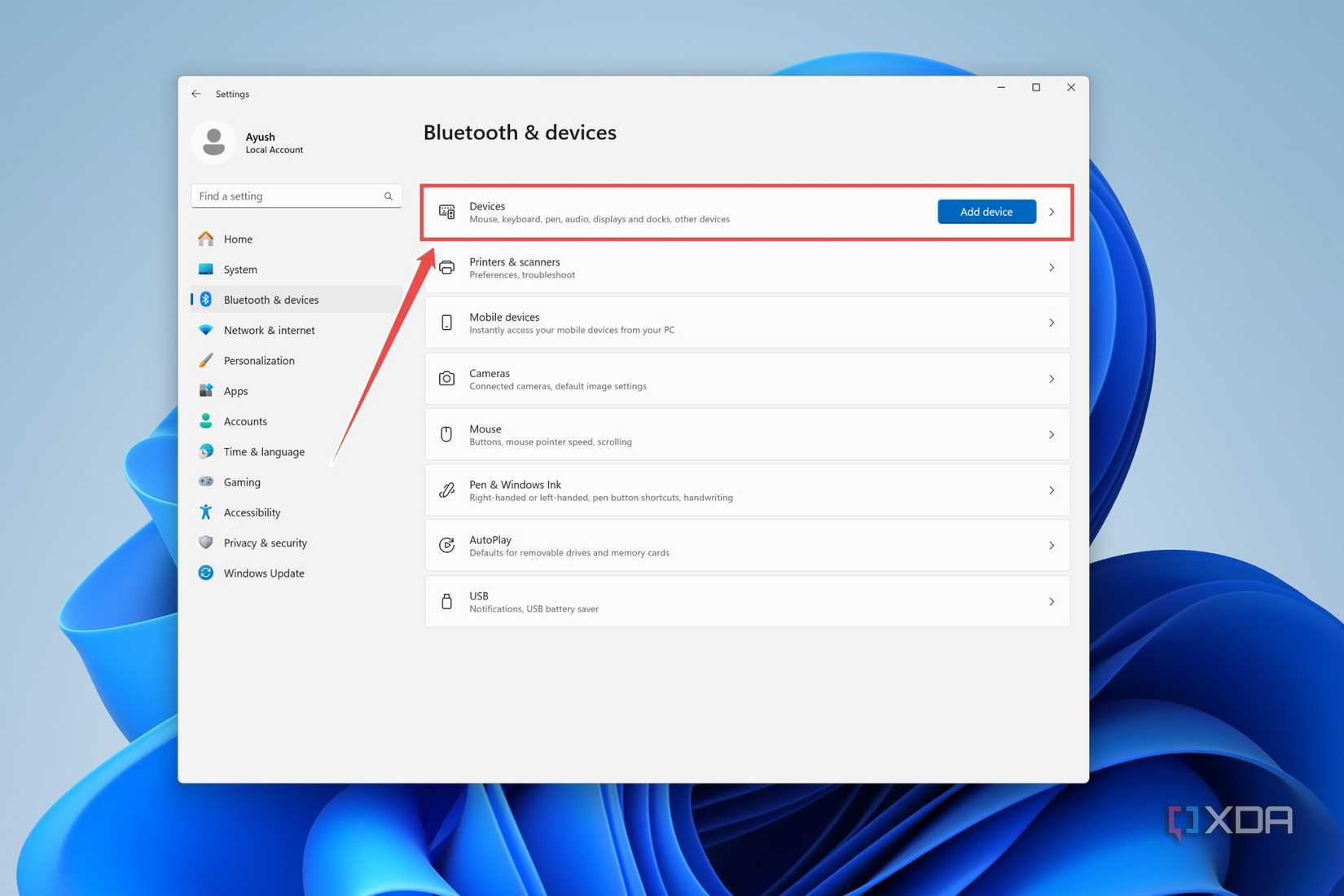This screenshot has height=896, width=1344.
Task: Go to Windows Update section
Action: (x=264, y=573)
